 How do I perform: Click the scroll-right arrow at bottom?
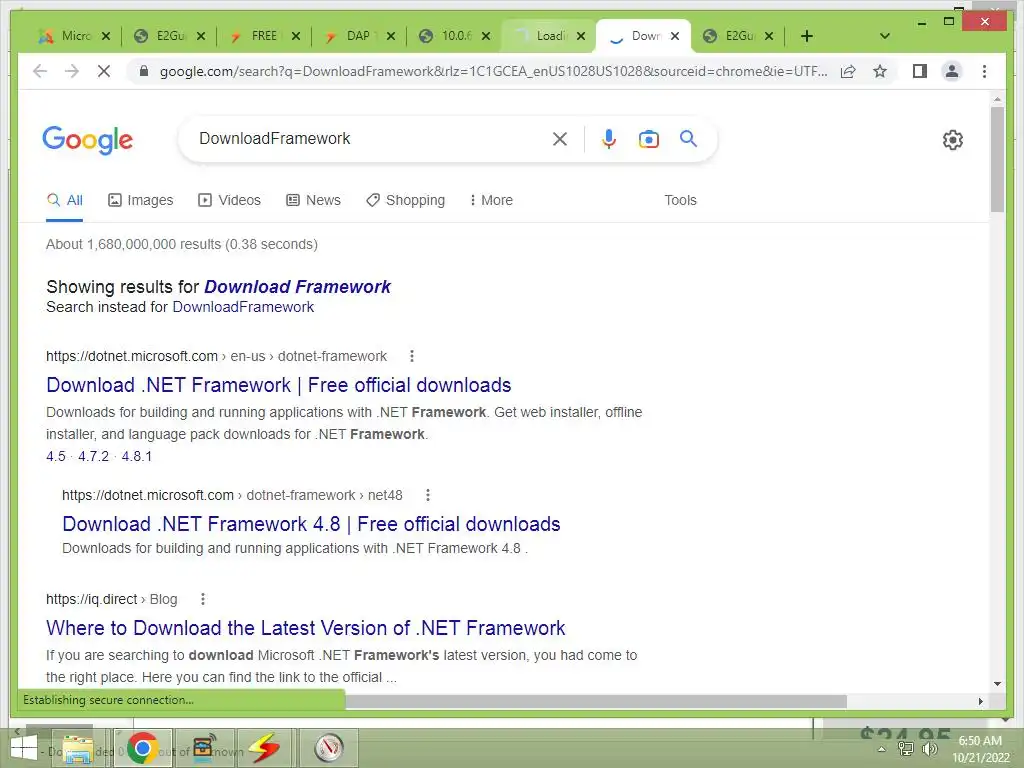pyautogui.click(x=980, y=701)
